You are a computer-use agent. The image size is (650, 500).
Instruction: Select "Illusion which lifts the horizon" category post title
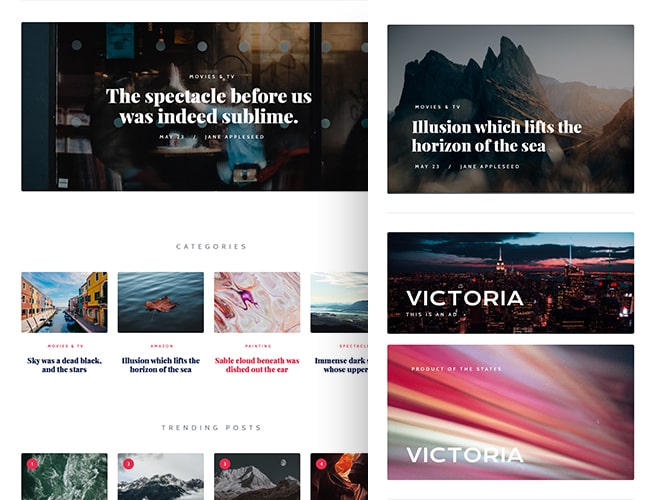pyautogui.click(x=161, y=365)
